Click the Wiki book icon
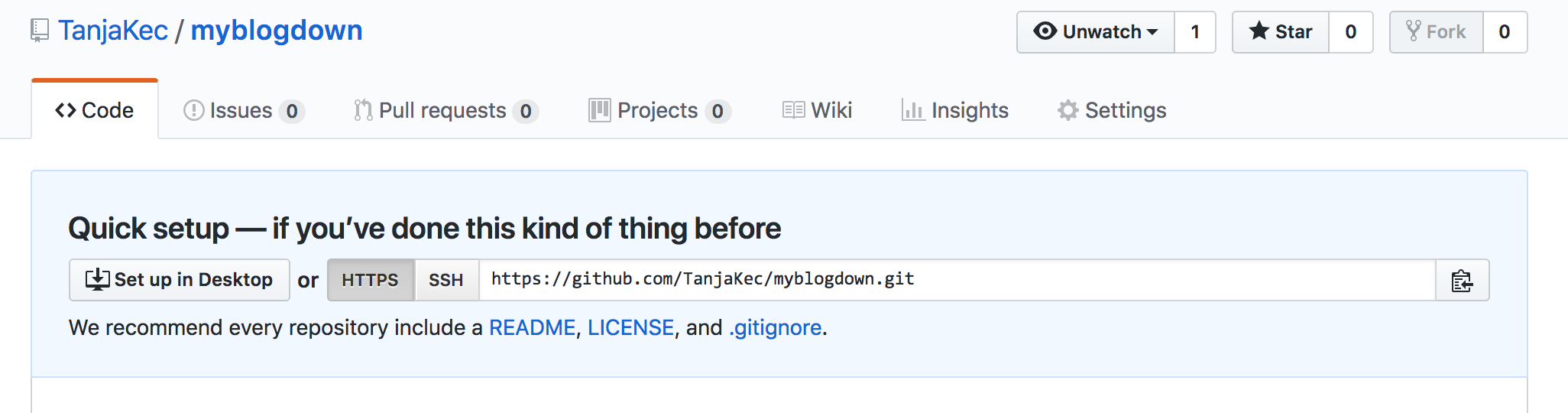 coord(793,111)
